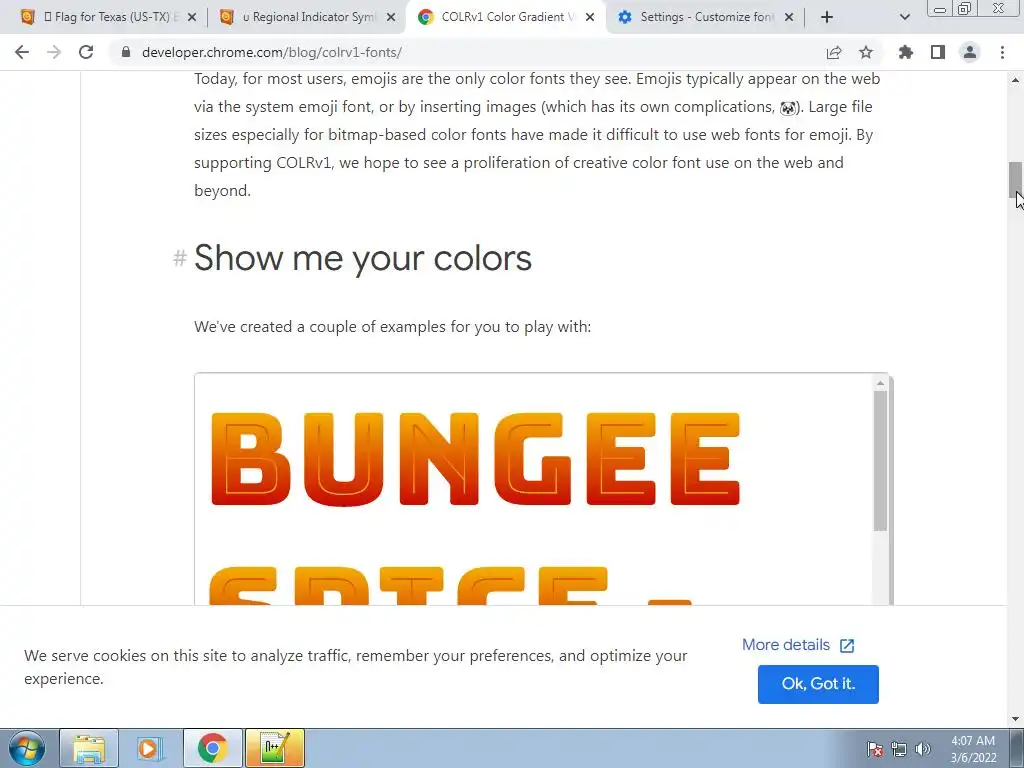Go back to the previous page
1024x768 pixels.
22,52
